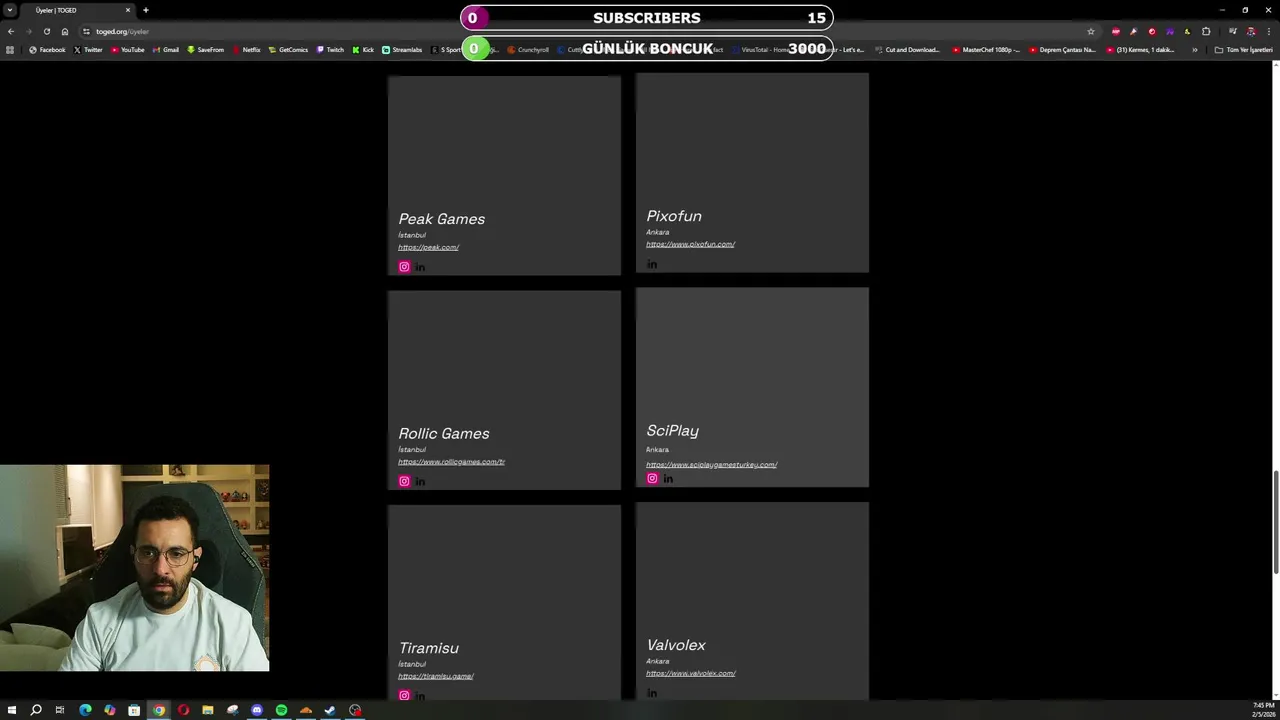Close the Üyeler | TOGED tab
This screenshot has height=720, width=1280.
coord(128,10)
